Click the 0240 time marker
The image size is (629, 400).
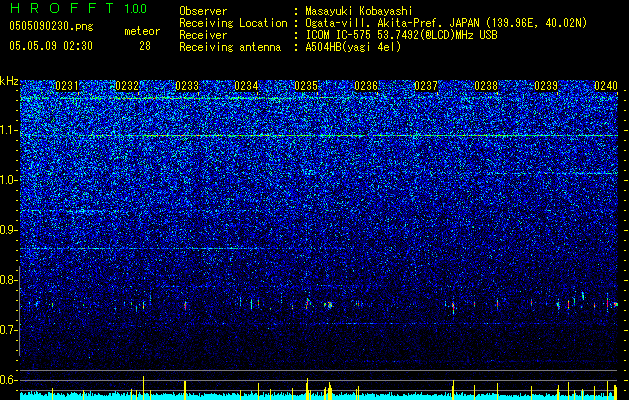(606, 86)
